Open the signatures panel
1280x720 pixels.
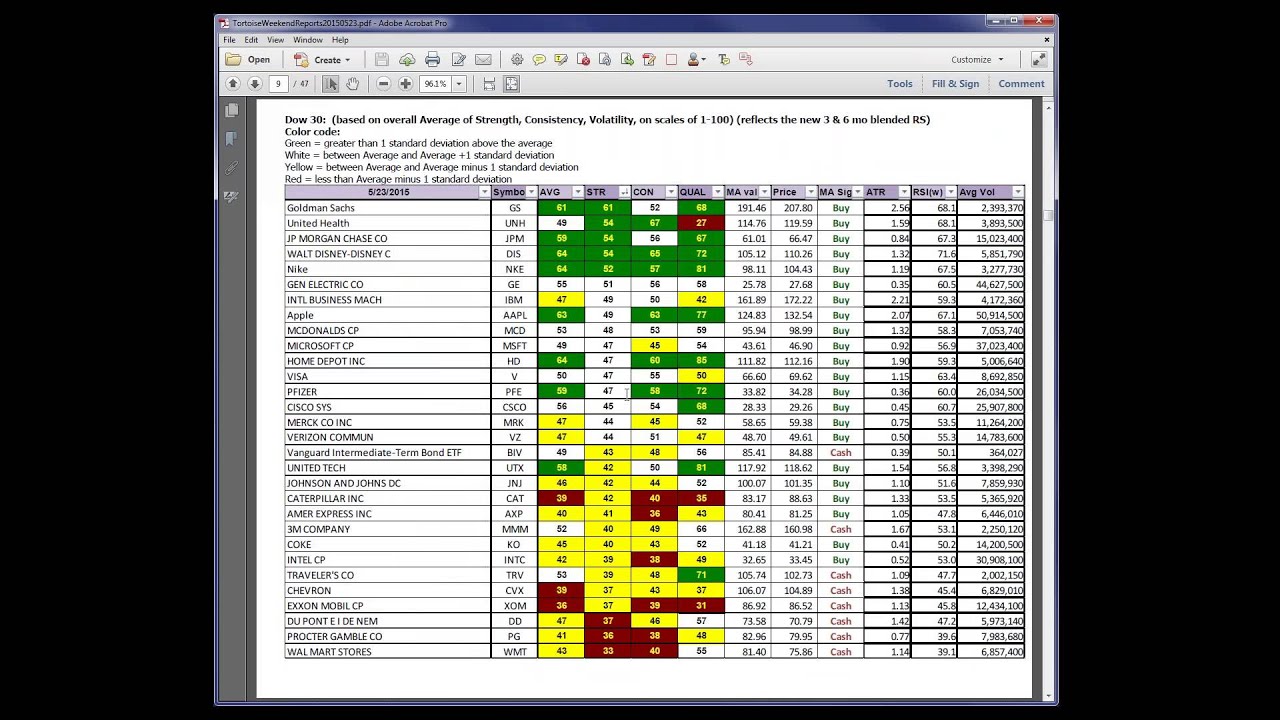point(232,197)
